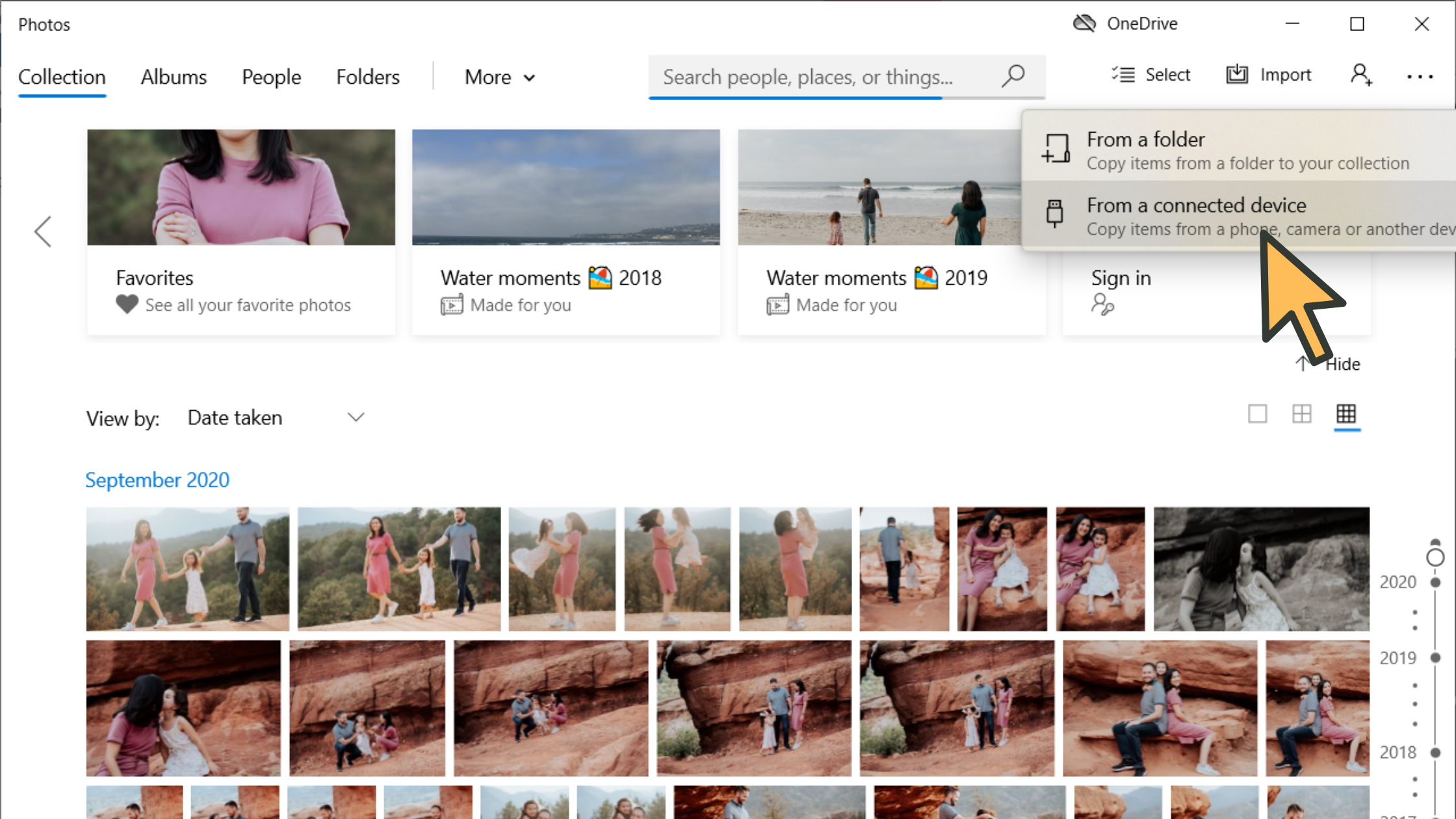The width and height of the screenshot is (1456, 819).
Task: Switch to the People tab
Action: coord(271,76)
